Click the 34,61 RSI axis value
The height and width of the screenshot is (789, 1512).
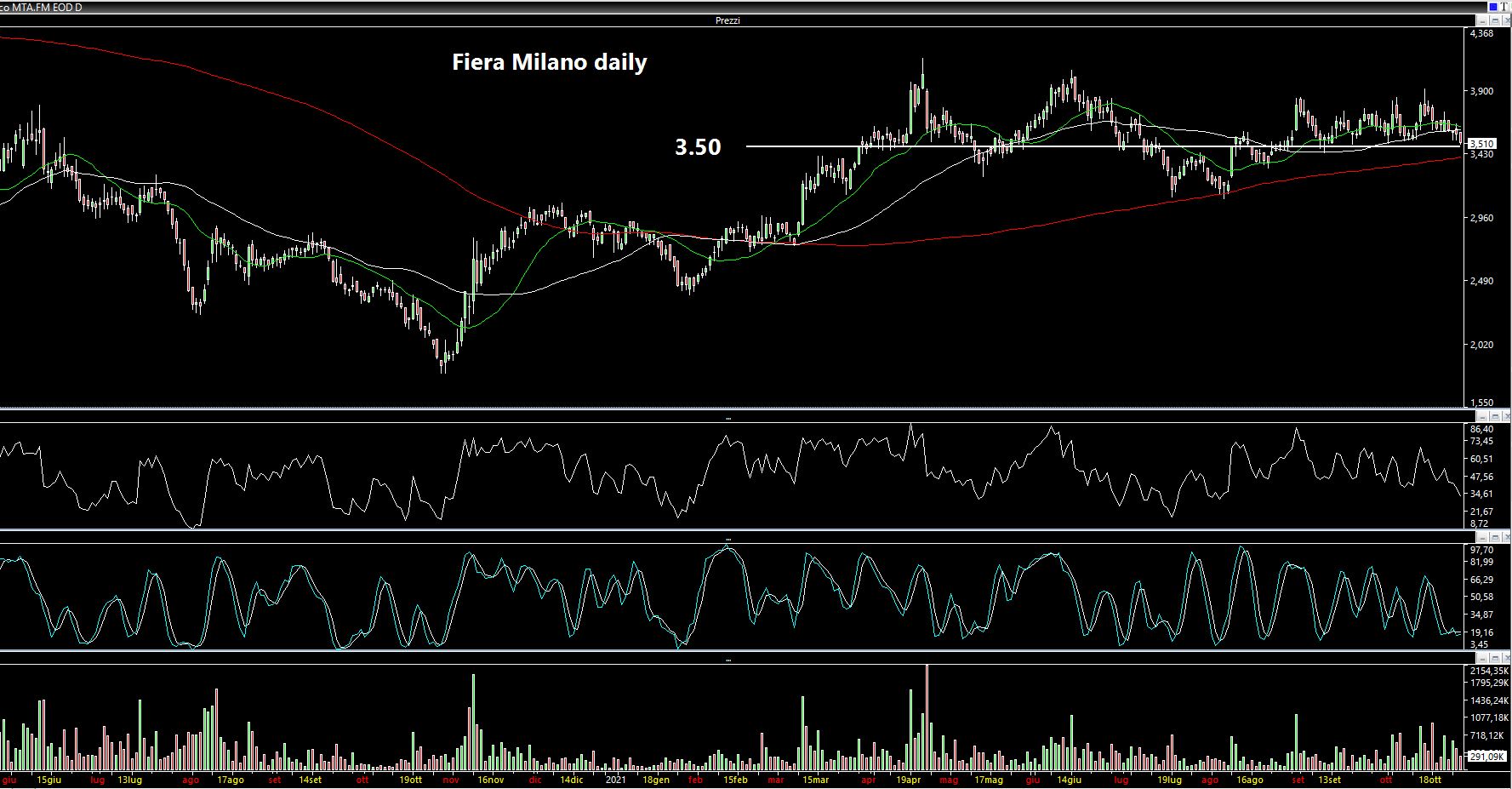[1481, 494]
